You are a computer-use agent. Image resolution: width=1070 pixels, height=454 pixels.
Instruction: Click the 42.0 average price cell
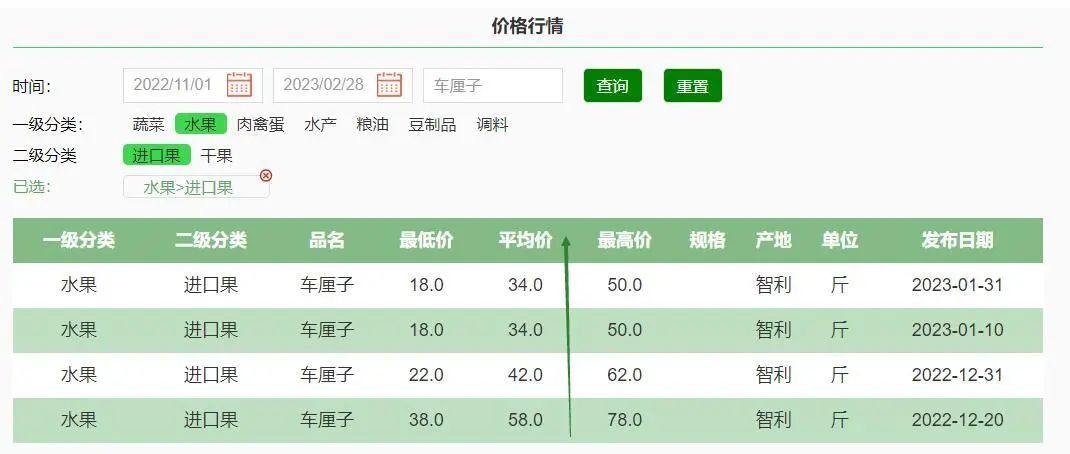(525, 375)
